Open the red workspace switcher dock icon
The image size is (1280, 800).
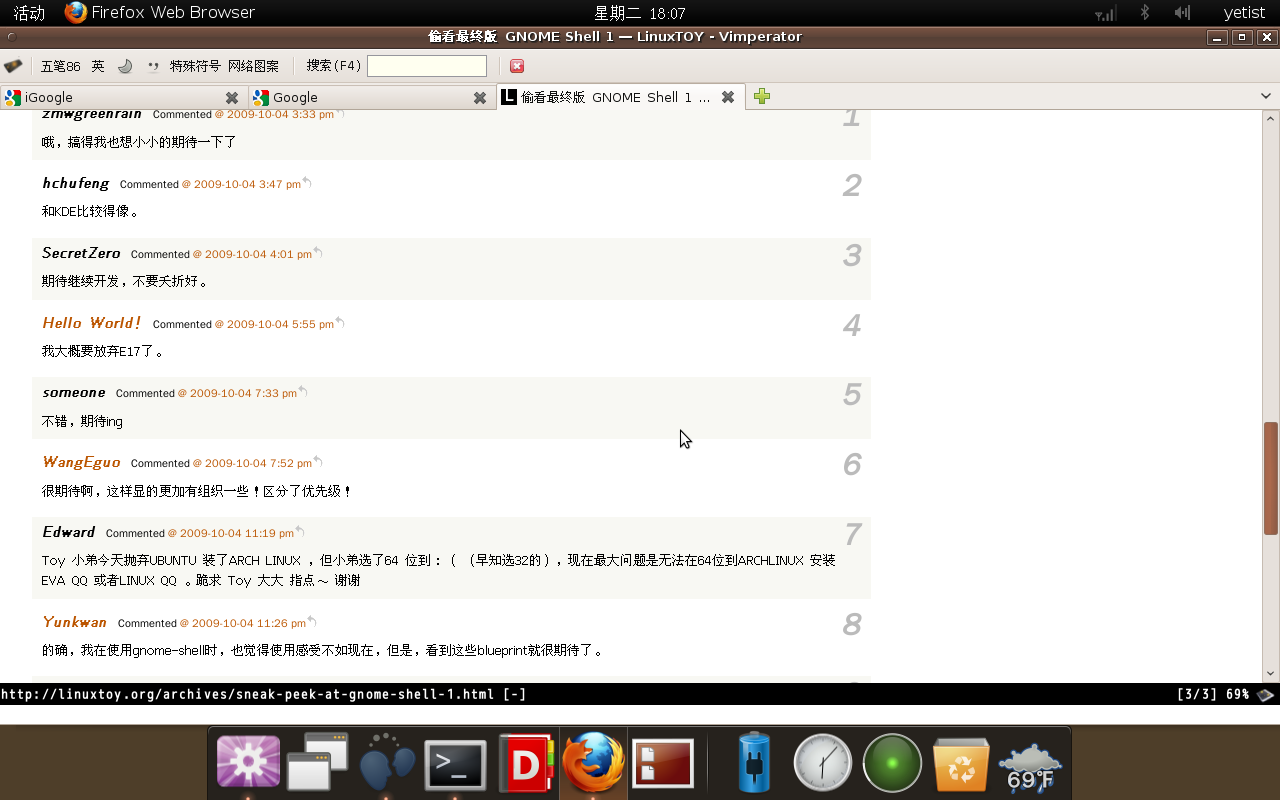[x=663, y=764]
